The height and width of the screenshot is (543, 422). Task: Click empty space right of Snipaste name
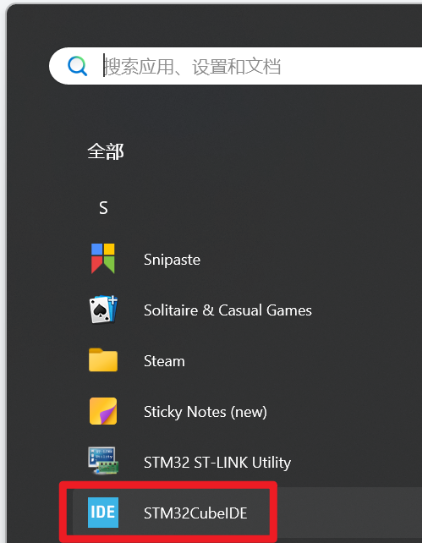click(312, 259)
